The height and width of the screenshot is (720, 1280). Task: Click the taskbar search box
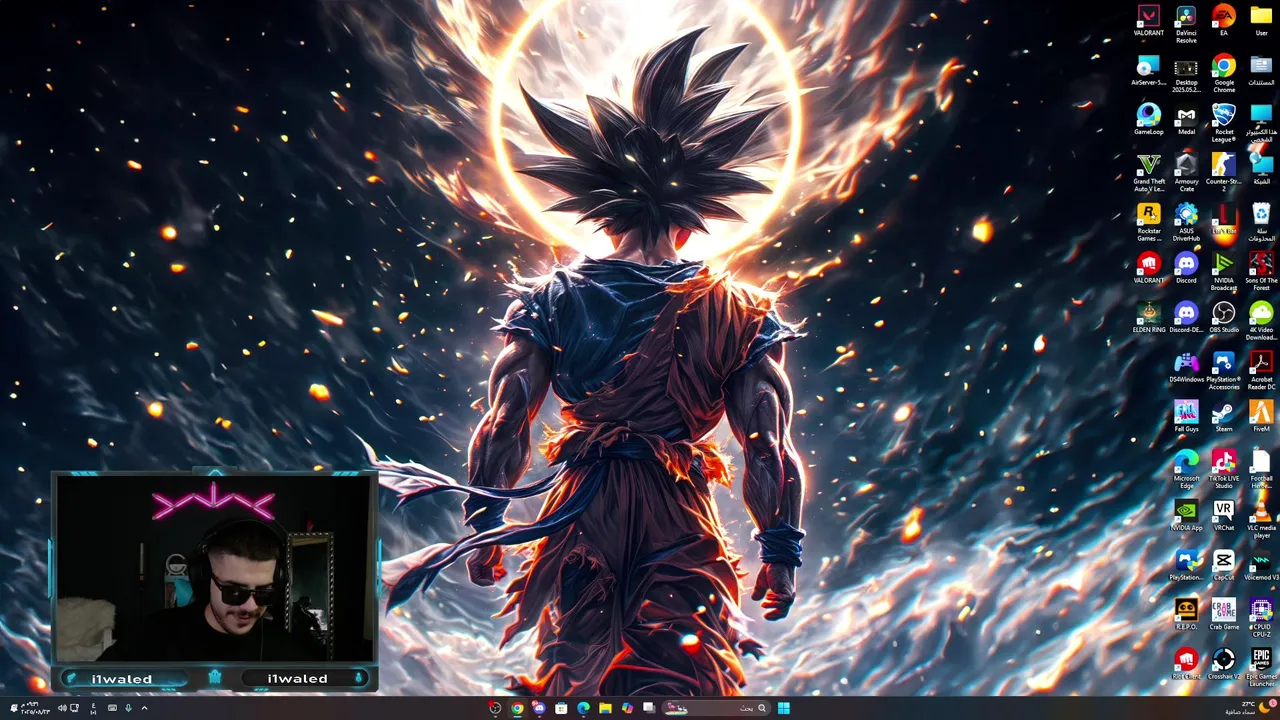tap(718, 708)
